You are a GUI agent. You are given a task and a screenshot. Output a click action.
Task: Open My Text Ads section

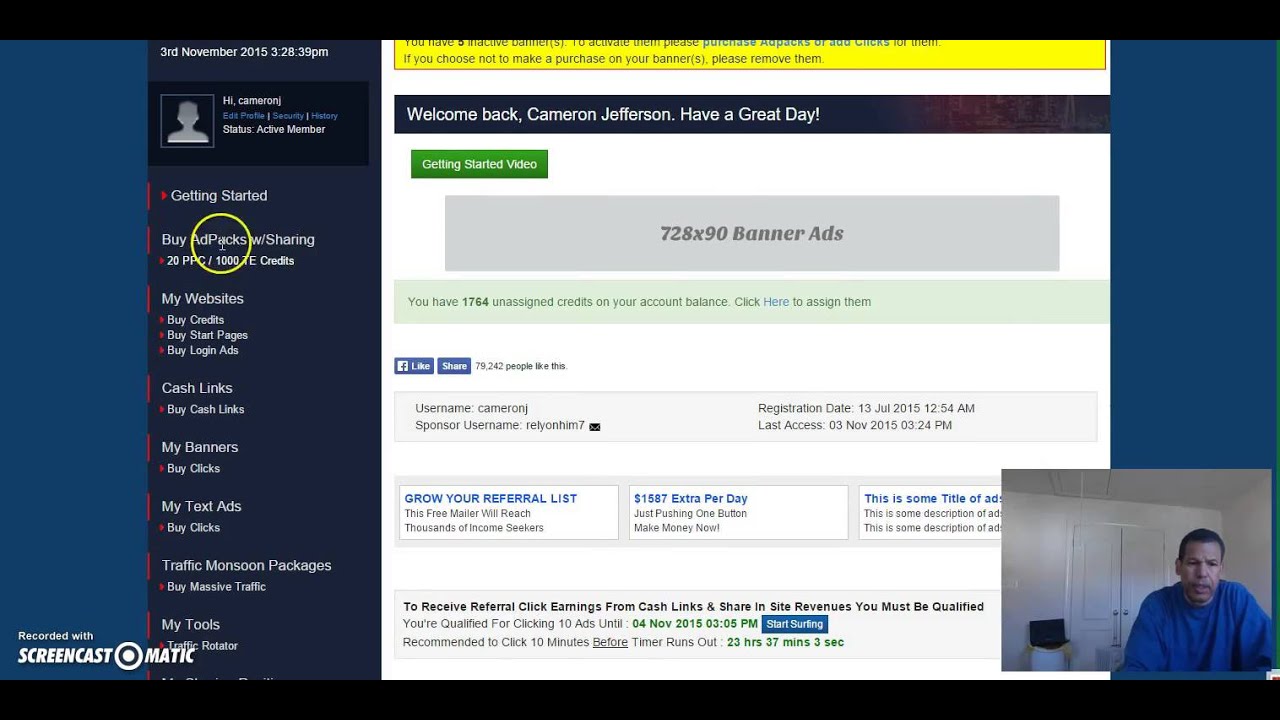pyautogui.click(x=201, y=506)
